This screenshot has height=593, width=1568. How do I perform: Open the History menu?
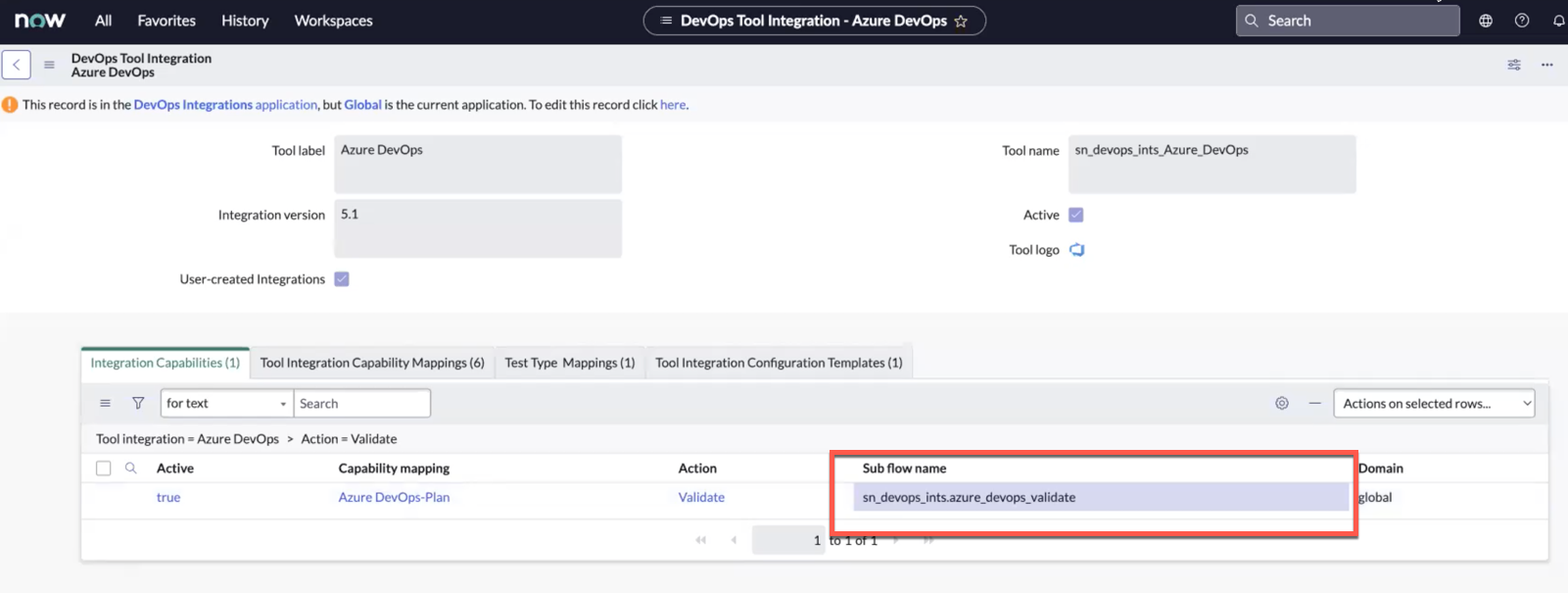click(x=245, y=21)
